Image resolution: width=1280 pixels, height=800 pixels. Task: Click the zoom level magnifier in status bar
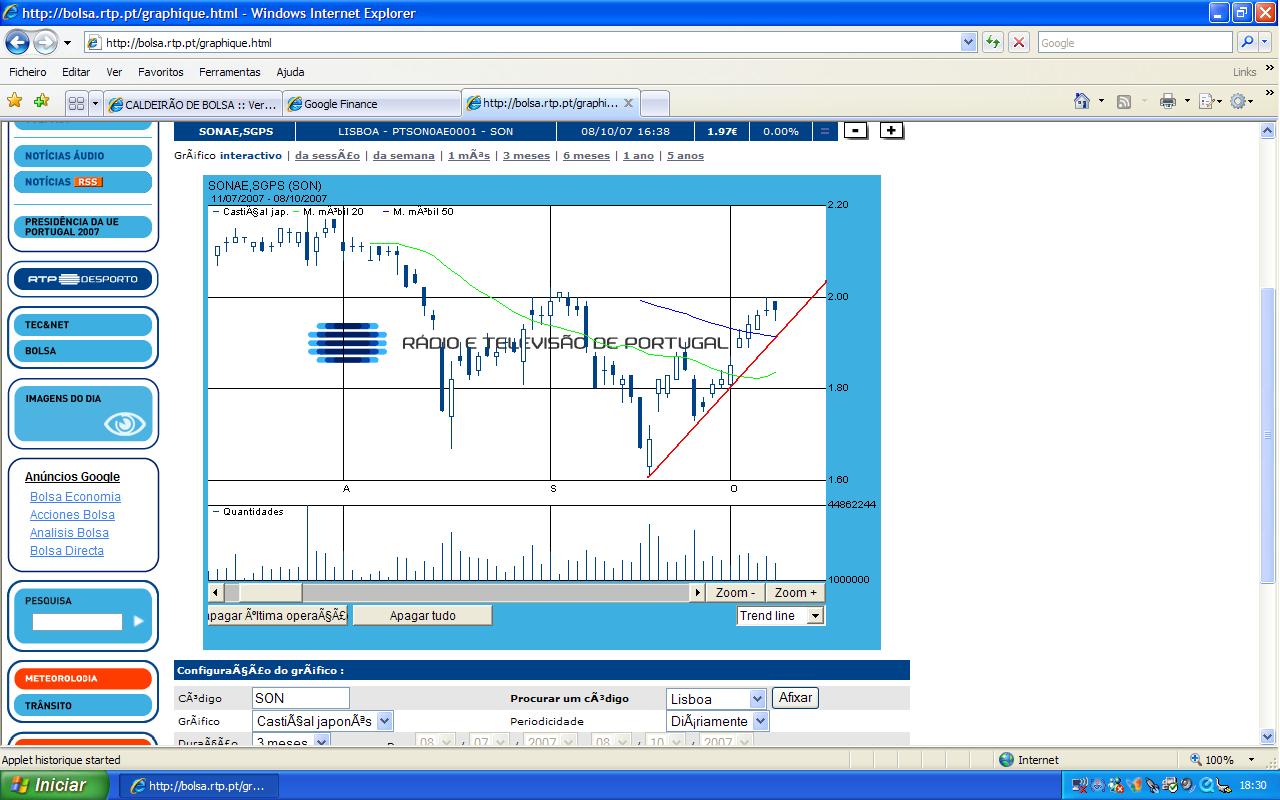(1196, 760)
